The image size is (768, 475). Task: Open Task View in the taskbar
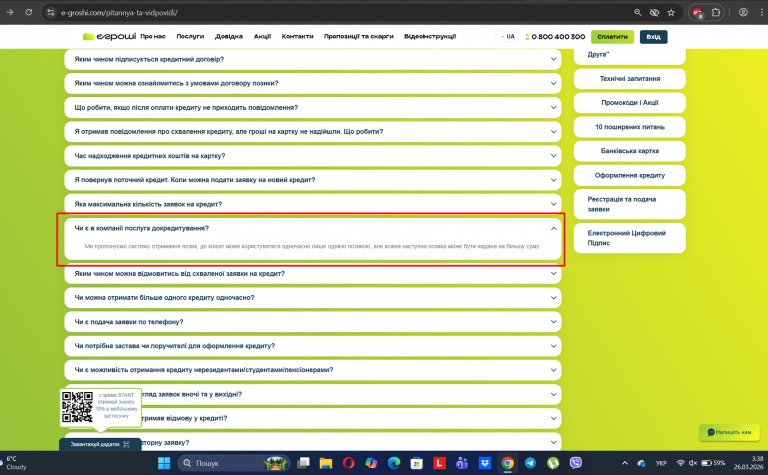click(x=304, y=463)
